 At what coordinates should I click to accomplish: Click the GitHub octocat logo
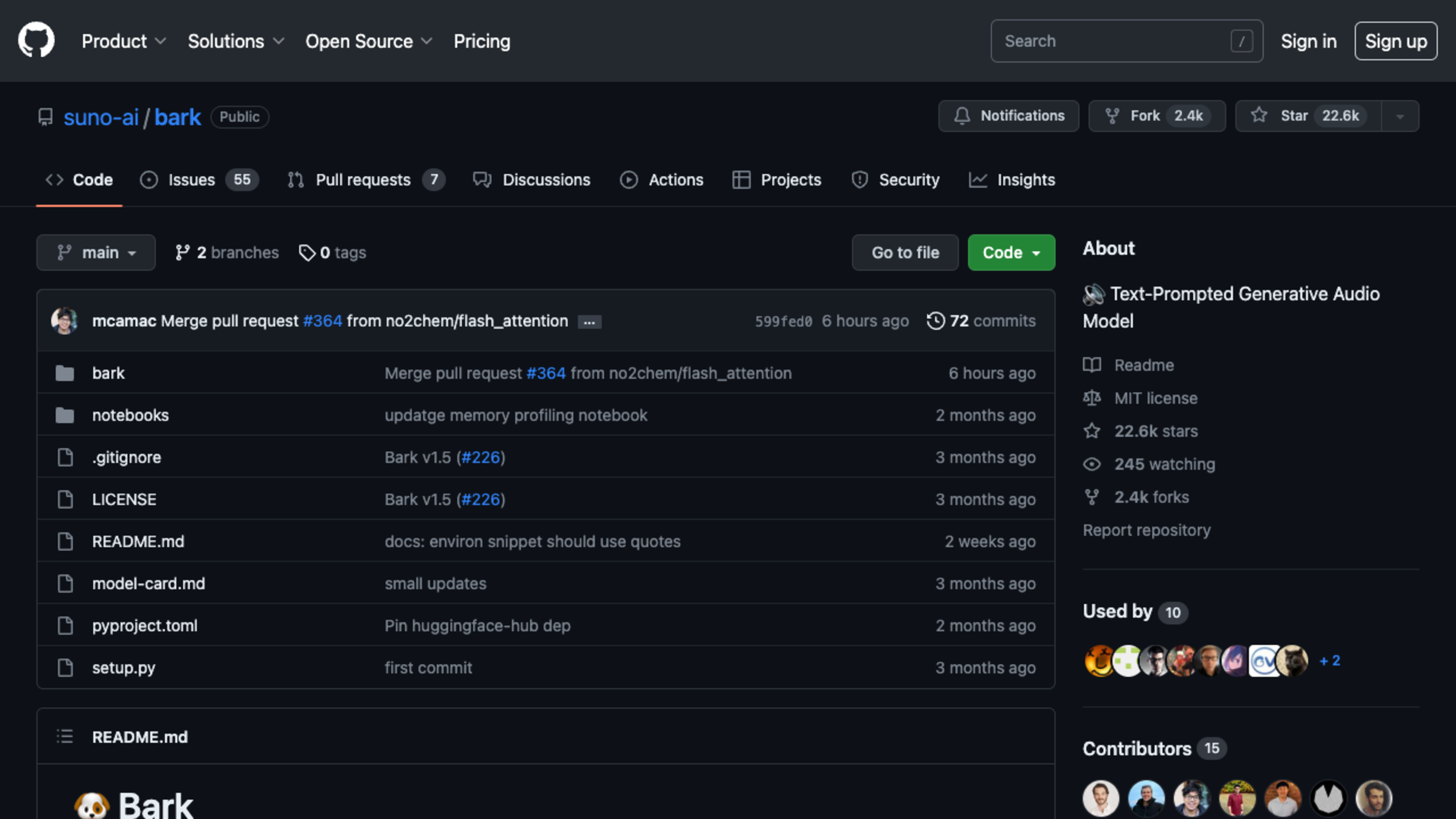pyautogui.click(x=36, y=41)
